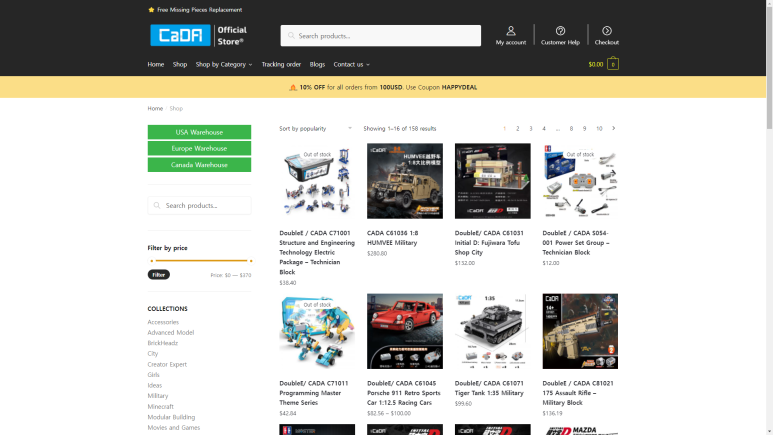Open the My account icon
The image size is (773, 435).
511,31
